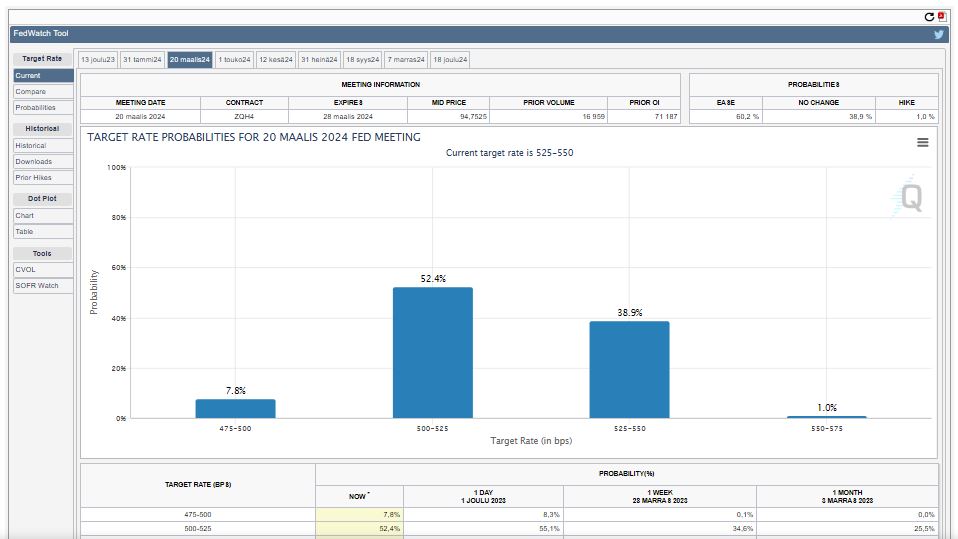Click the red PDF icon at top right
The image size is (958, 539).
coord(942,17)
